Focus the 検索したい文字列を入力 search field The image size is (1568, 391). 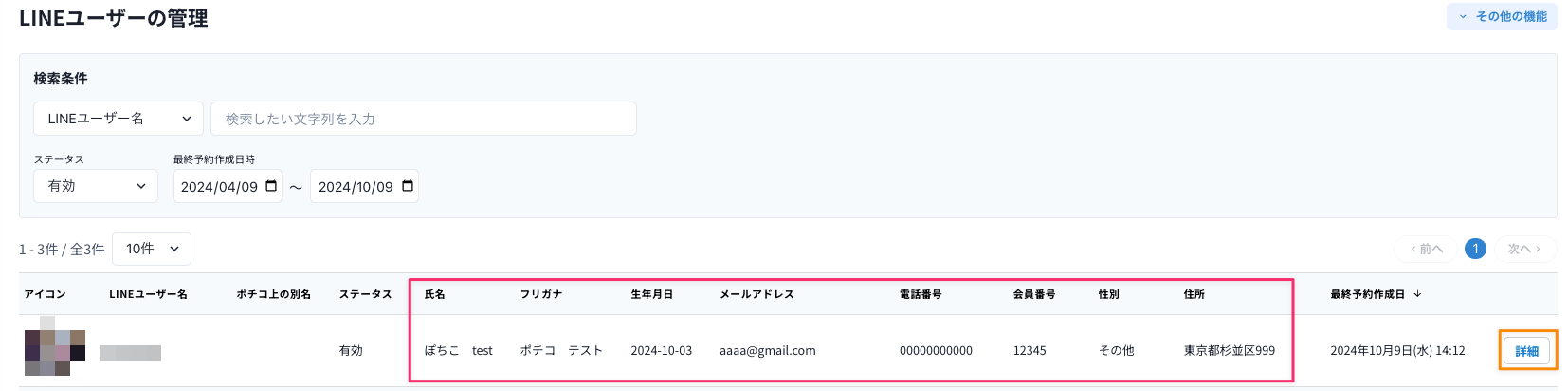pyautogui.click(x=423, y=119)
